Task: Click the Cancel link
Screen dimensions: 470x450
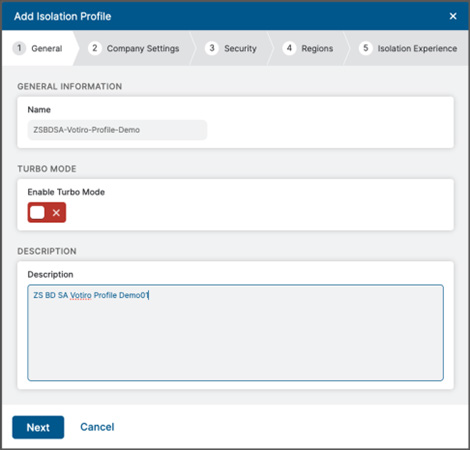Action: coord(97,427)
